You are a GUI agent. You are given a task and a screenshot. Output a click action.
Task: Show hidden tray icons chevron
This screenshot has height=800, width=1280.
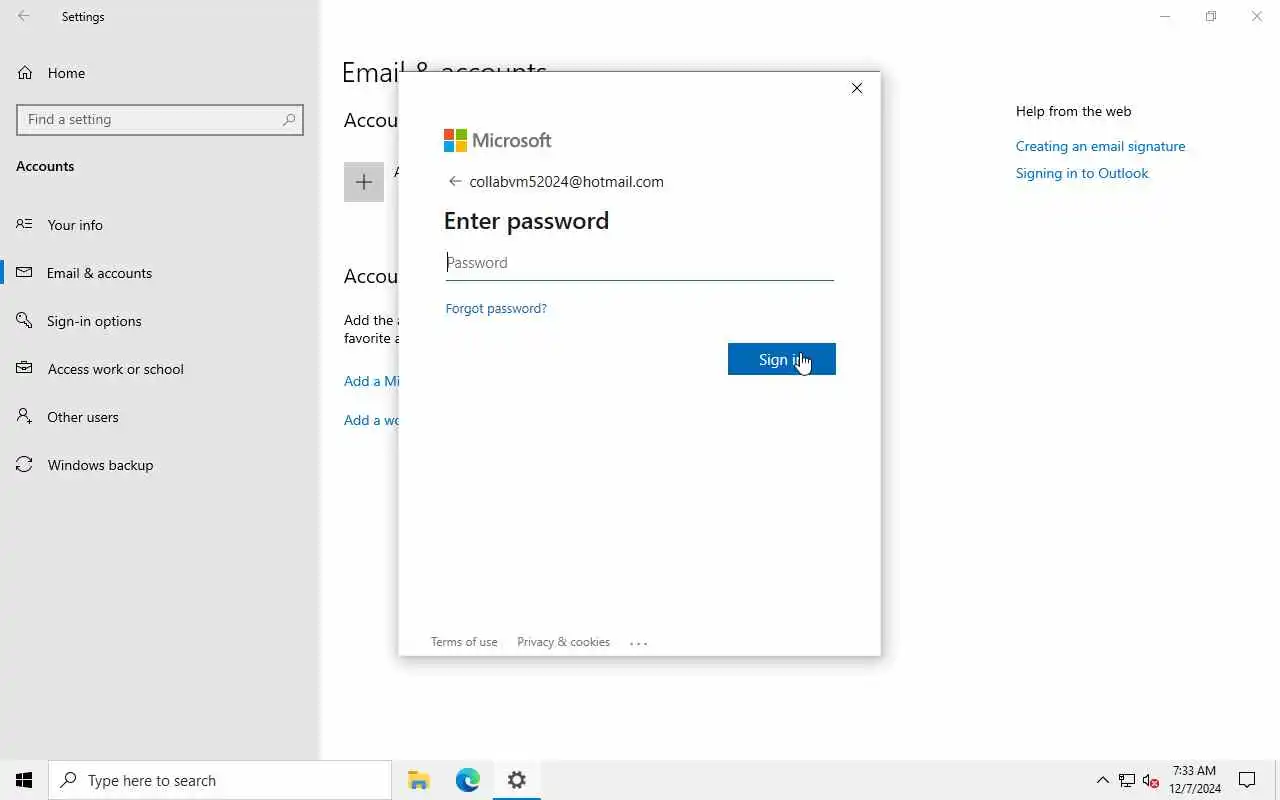[1103, 780]
